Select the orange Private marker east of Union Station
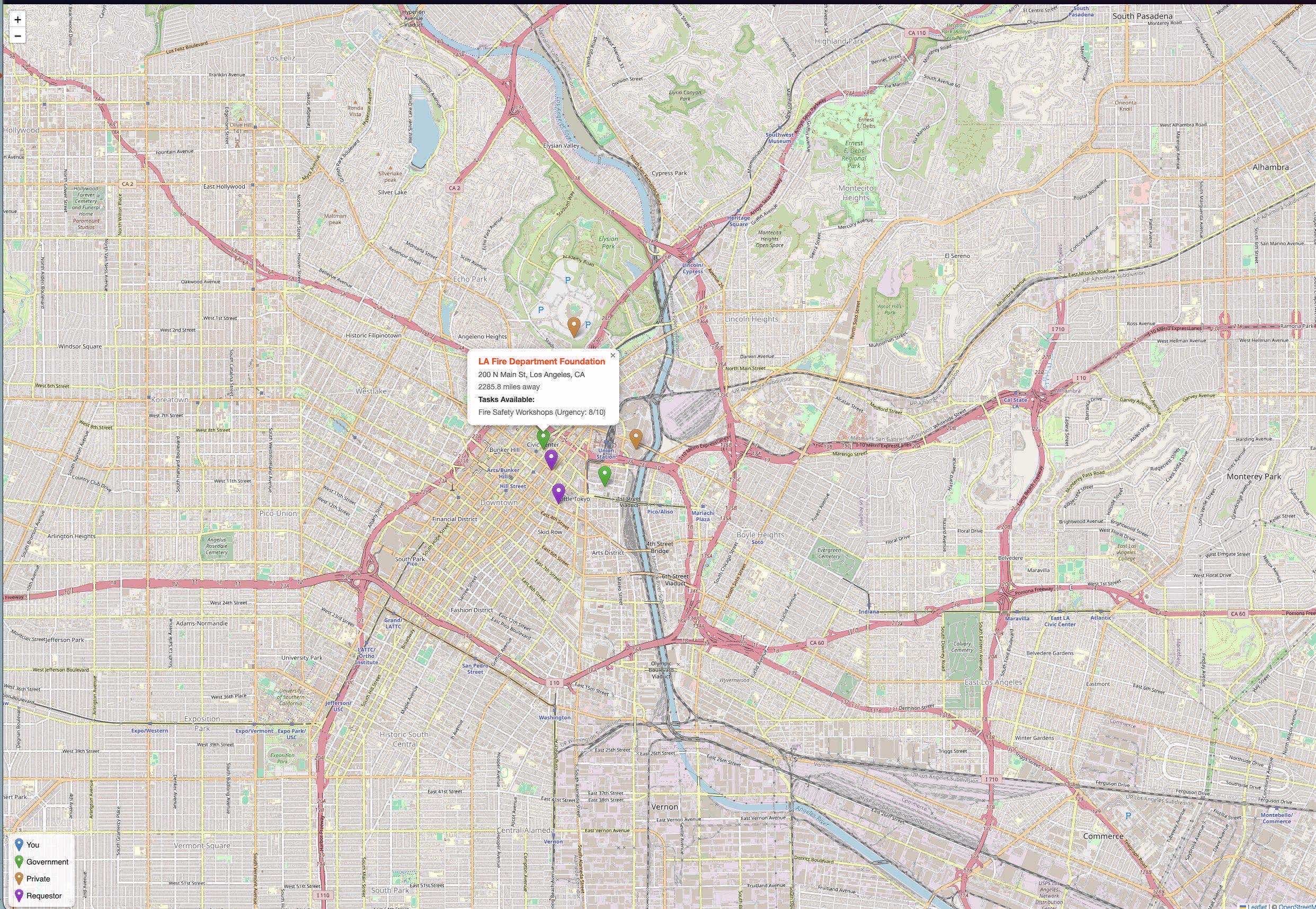1316x909 pixels. coord(636,438)
